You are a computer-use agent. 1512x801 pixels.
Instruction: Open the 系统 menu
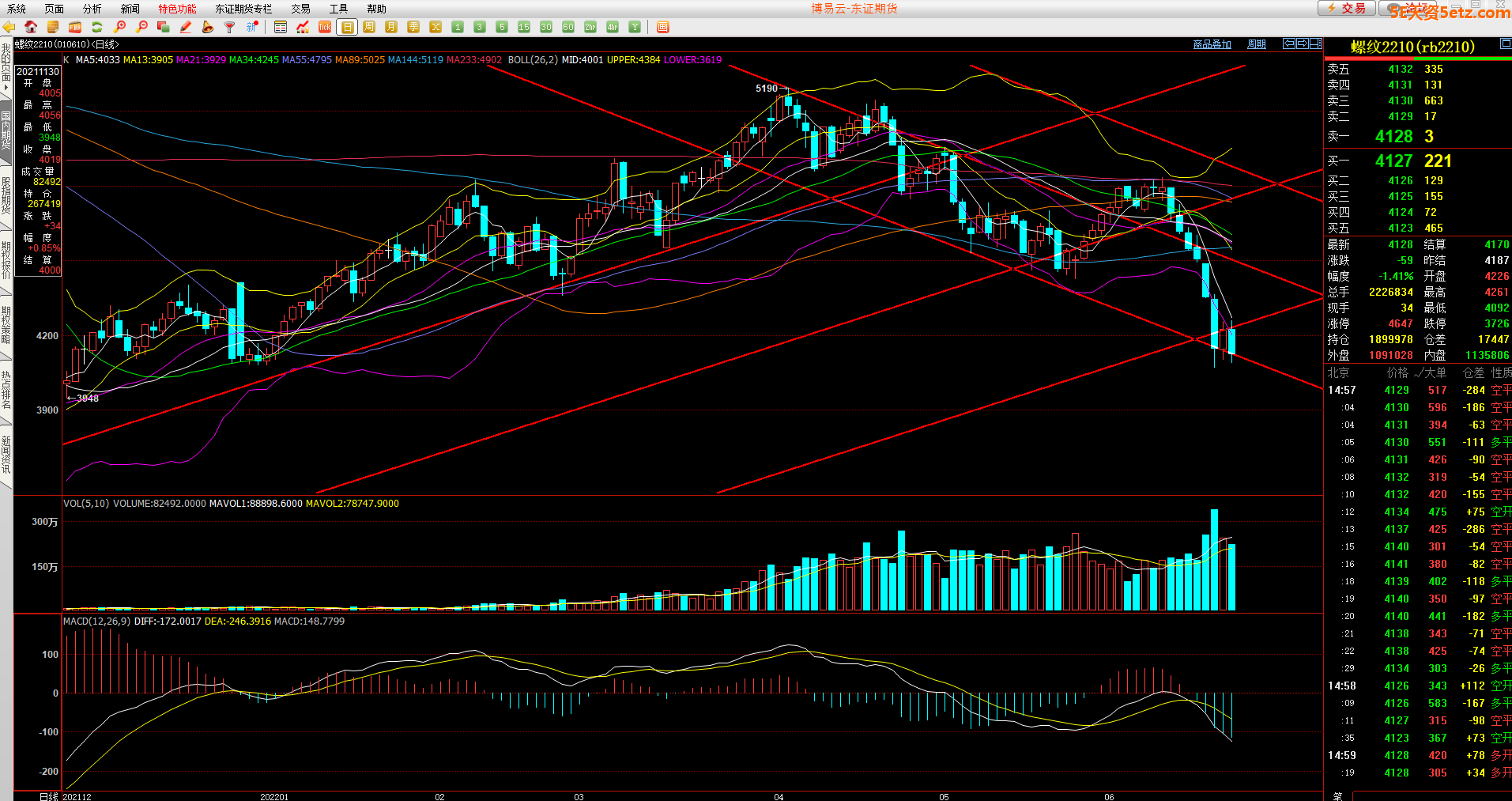pyautogui.click(x=17, y=9)
